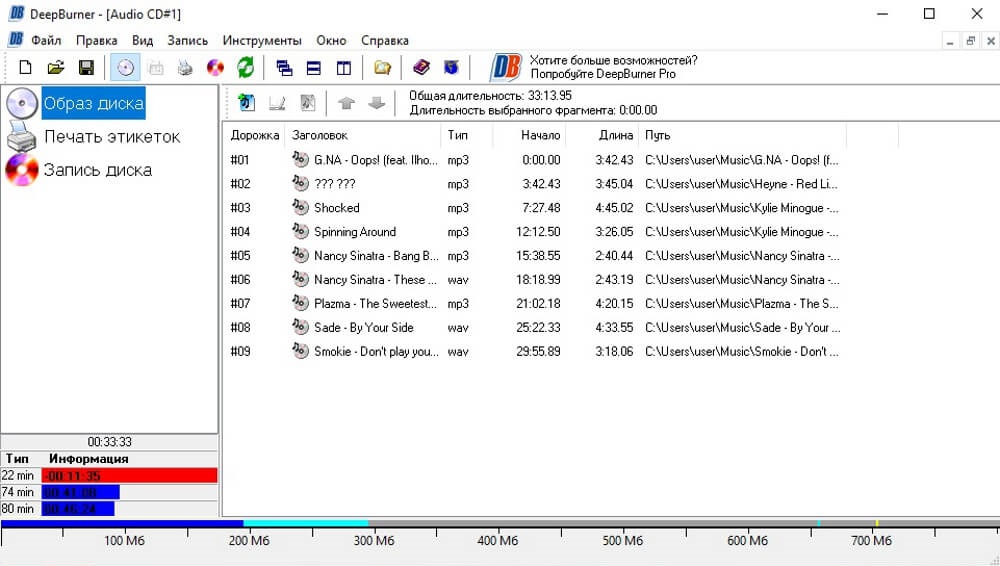Click the blue globe web toolbar icon

[452, 67]
